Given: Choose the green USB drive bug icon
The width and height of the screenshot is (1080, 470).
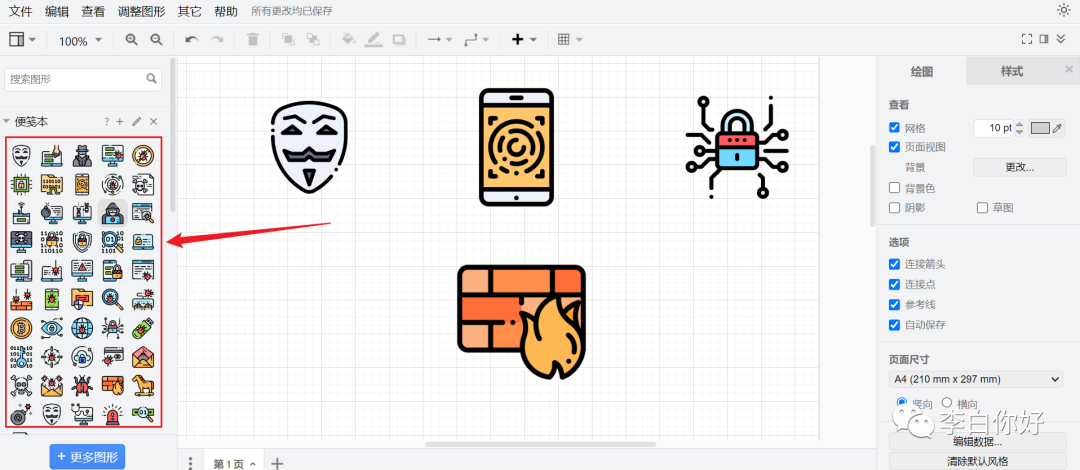Looking at the screenshot, I should [143, 328].
